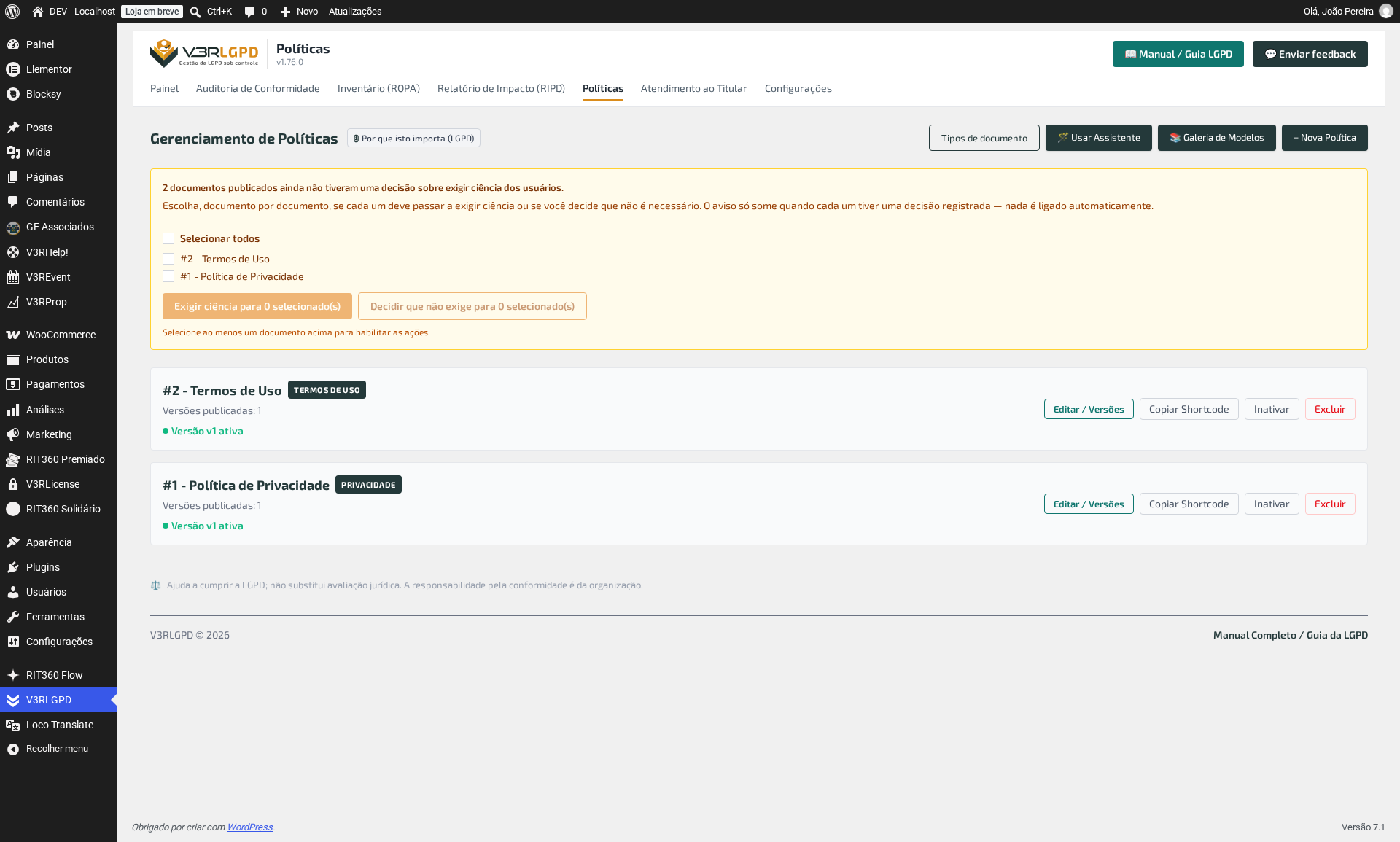The width and height of the screenshot is (1400, 842).
Task: Click the Plugins plug icon
Action: [x=13, y=567]
